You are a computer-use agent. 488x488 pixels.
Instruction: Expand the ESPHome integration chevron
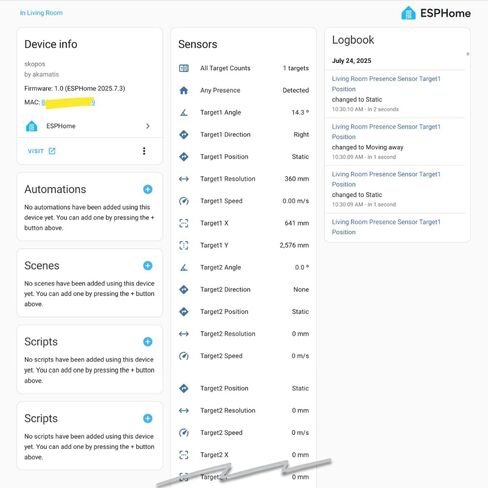pos(148,126)
